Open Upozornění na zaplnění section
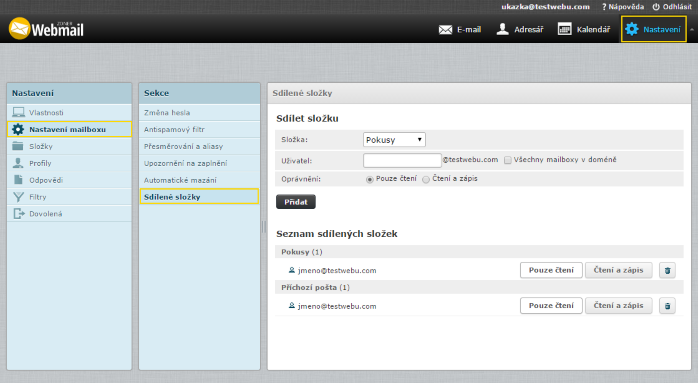The height and width of the screenshot is (383, 698). [x=199, y=163]
